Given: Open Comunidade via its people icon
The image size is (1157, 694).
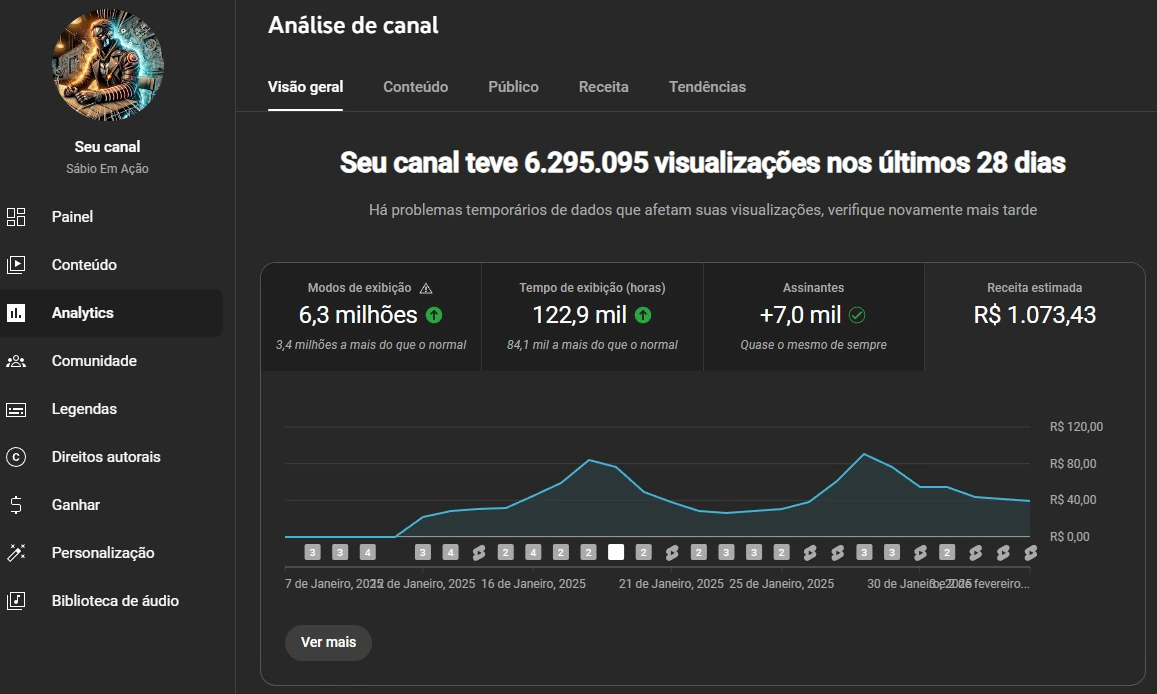Looking at the screenshot, I should [x=16, y=361].
